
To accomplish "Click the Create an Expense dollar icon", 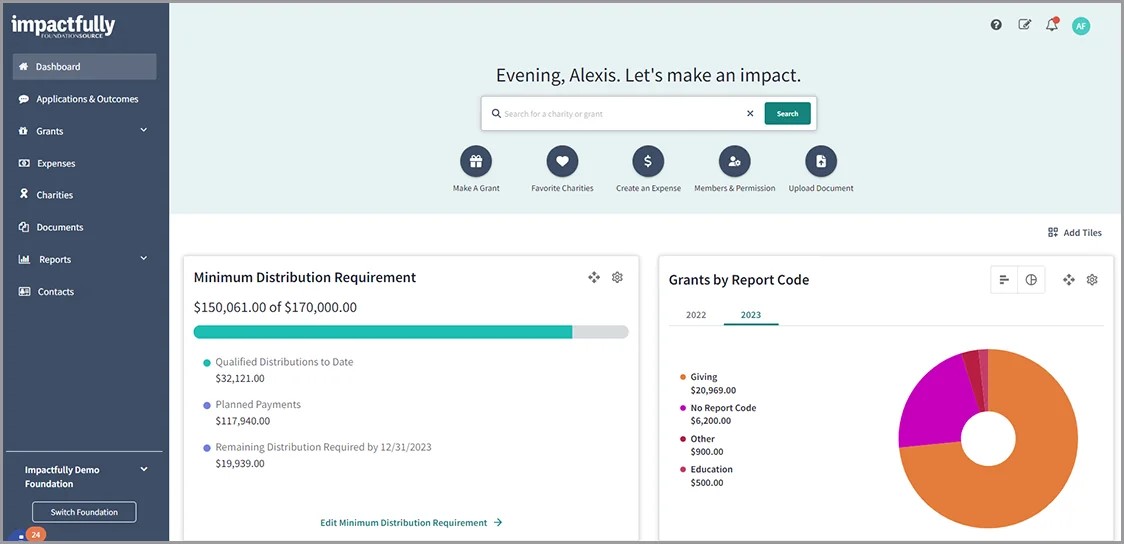I will [648, 161].
